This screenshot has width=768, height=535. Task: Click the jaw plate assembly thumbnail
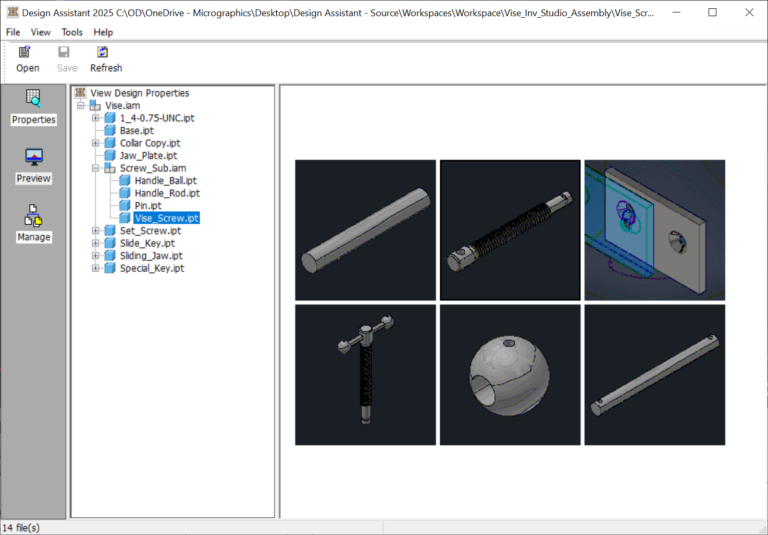point(655,230)
